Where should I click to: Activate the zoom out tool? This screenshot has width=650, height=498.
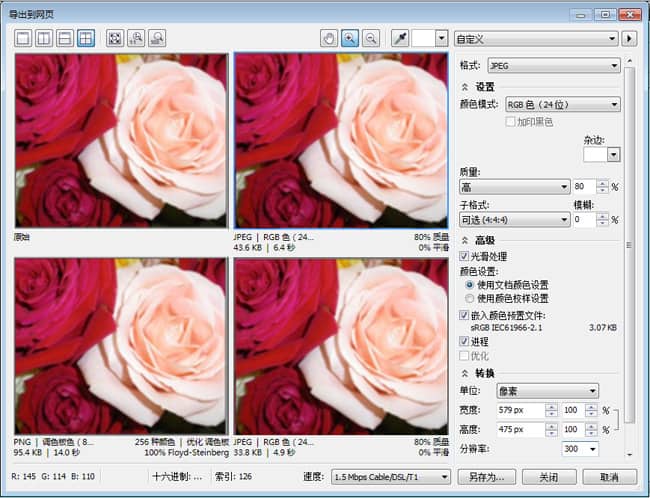point(371,39)
